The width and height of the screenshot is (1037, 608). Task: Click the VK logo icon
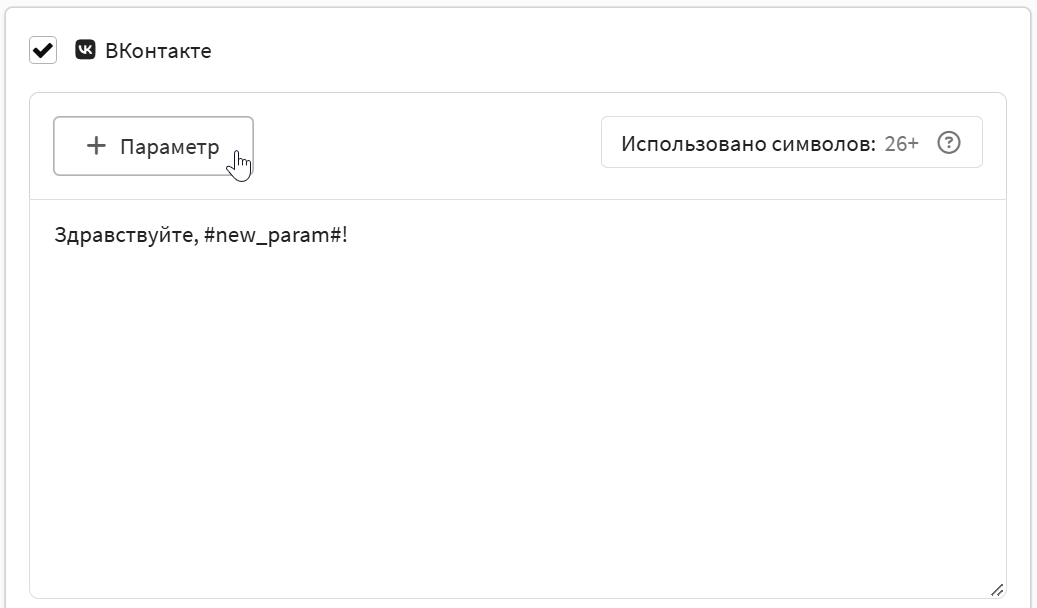85,50
